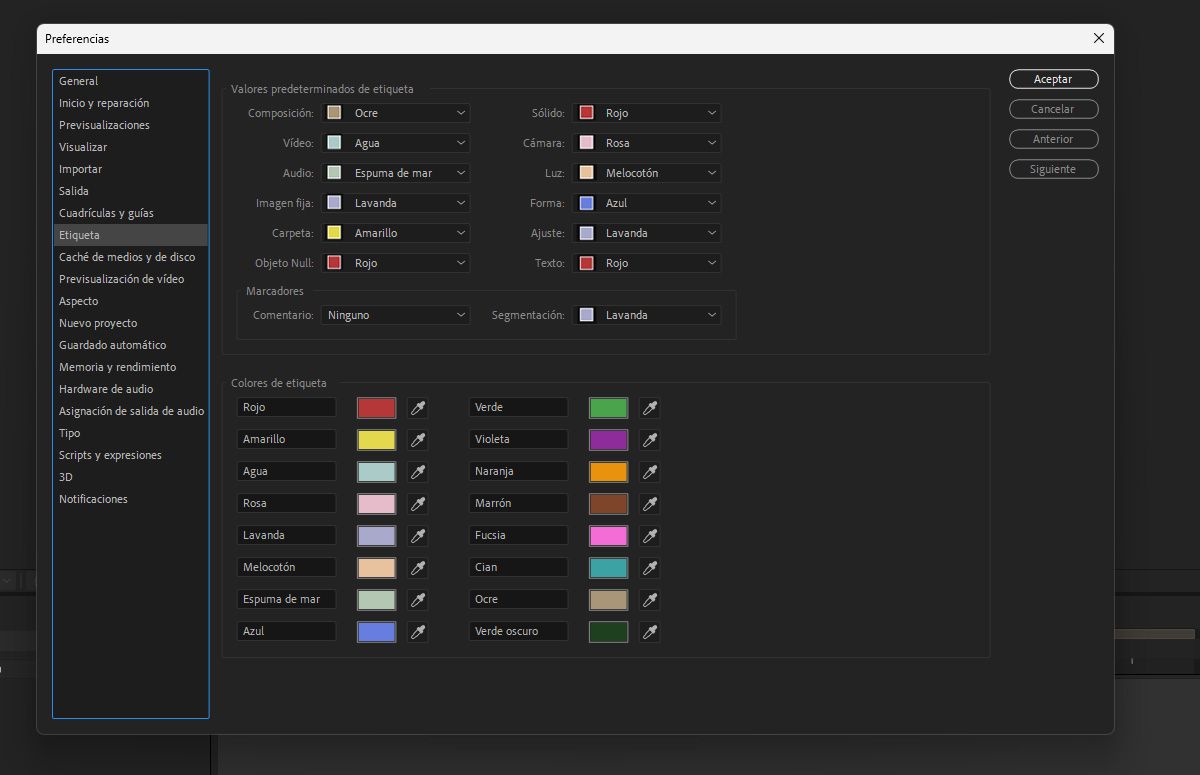
Task: Select Previsualizaciones in the sidebar
Action: tap(131, 125)
